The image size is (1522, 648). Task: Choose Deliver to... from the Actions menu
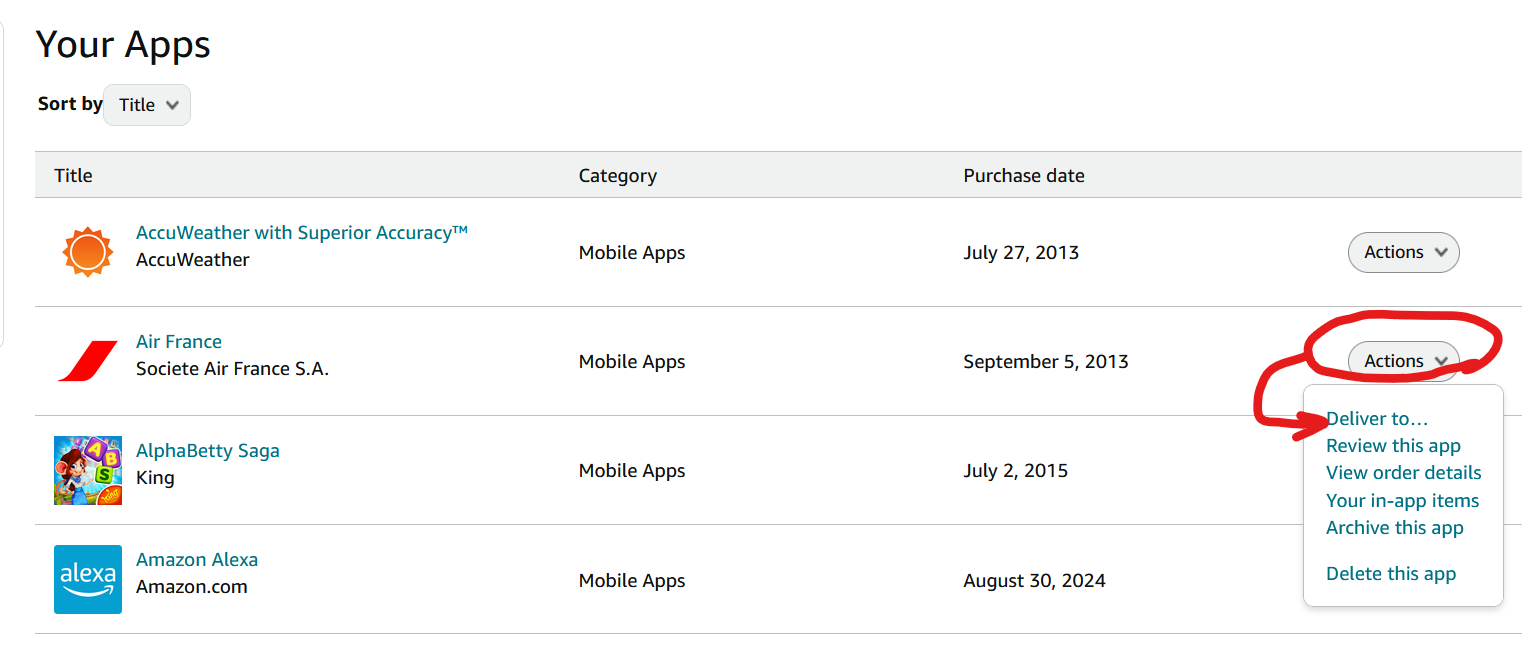pyautogui.click(x=1377, y=418)
